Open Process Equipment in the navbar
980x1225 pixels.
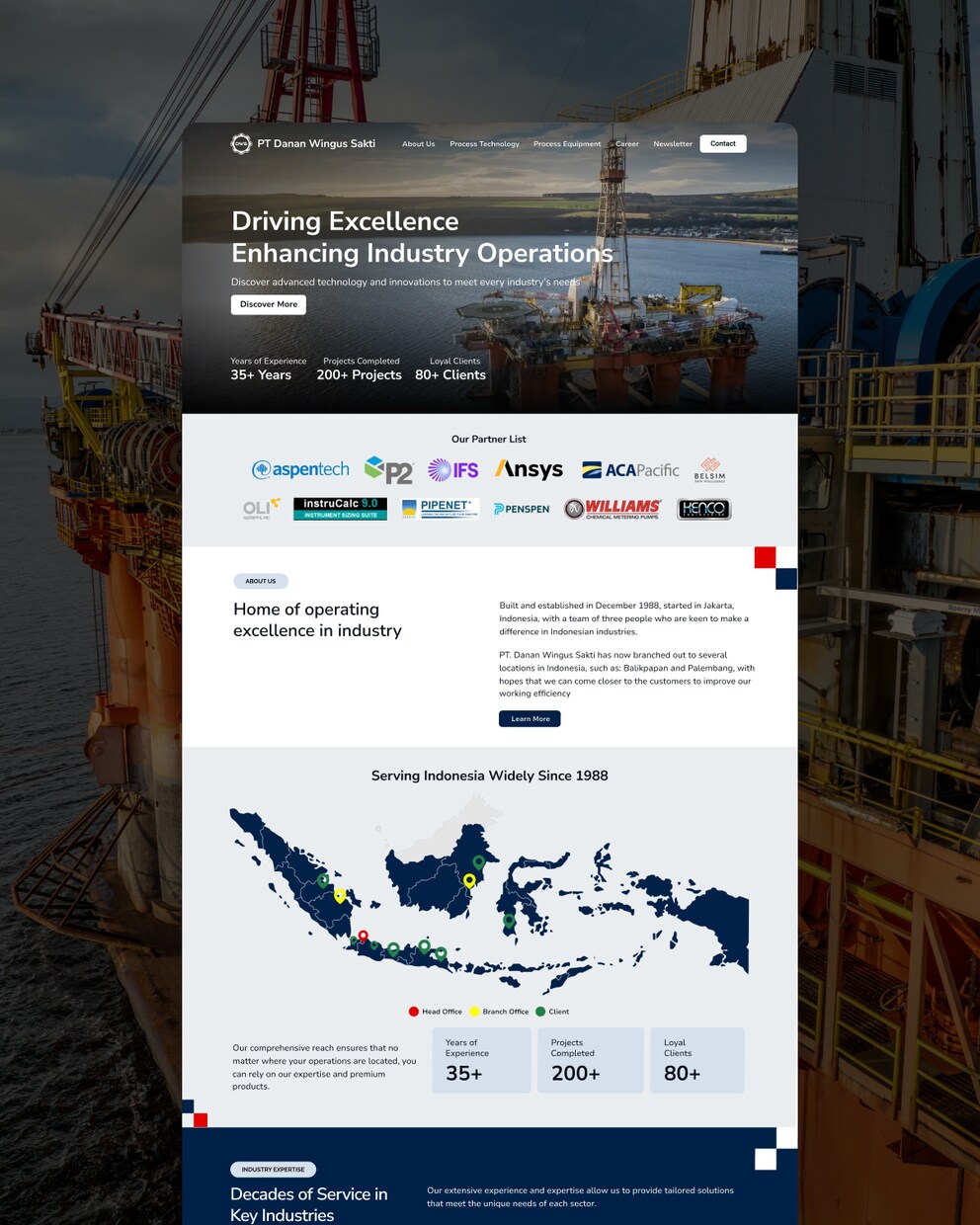(x=567, y=144)
